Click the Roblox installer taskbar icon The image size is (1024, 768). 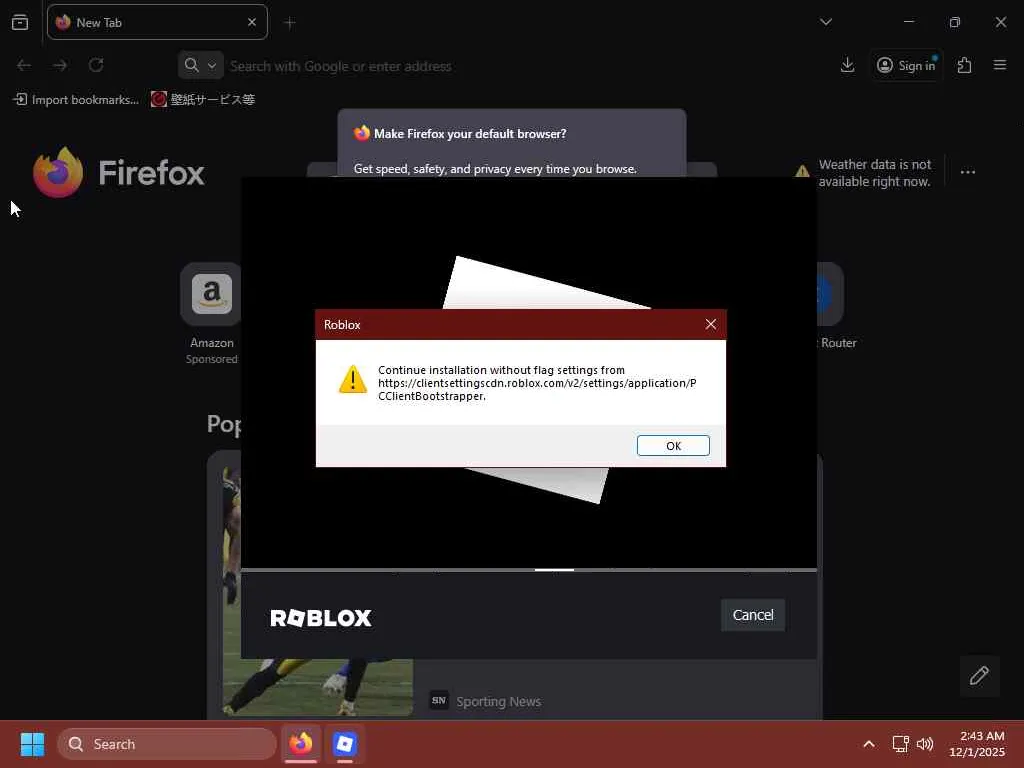(345, 744)
